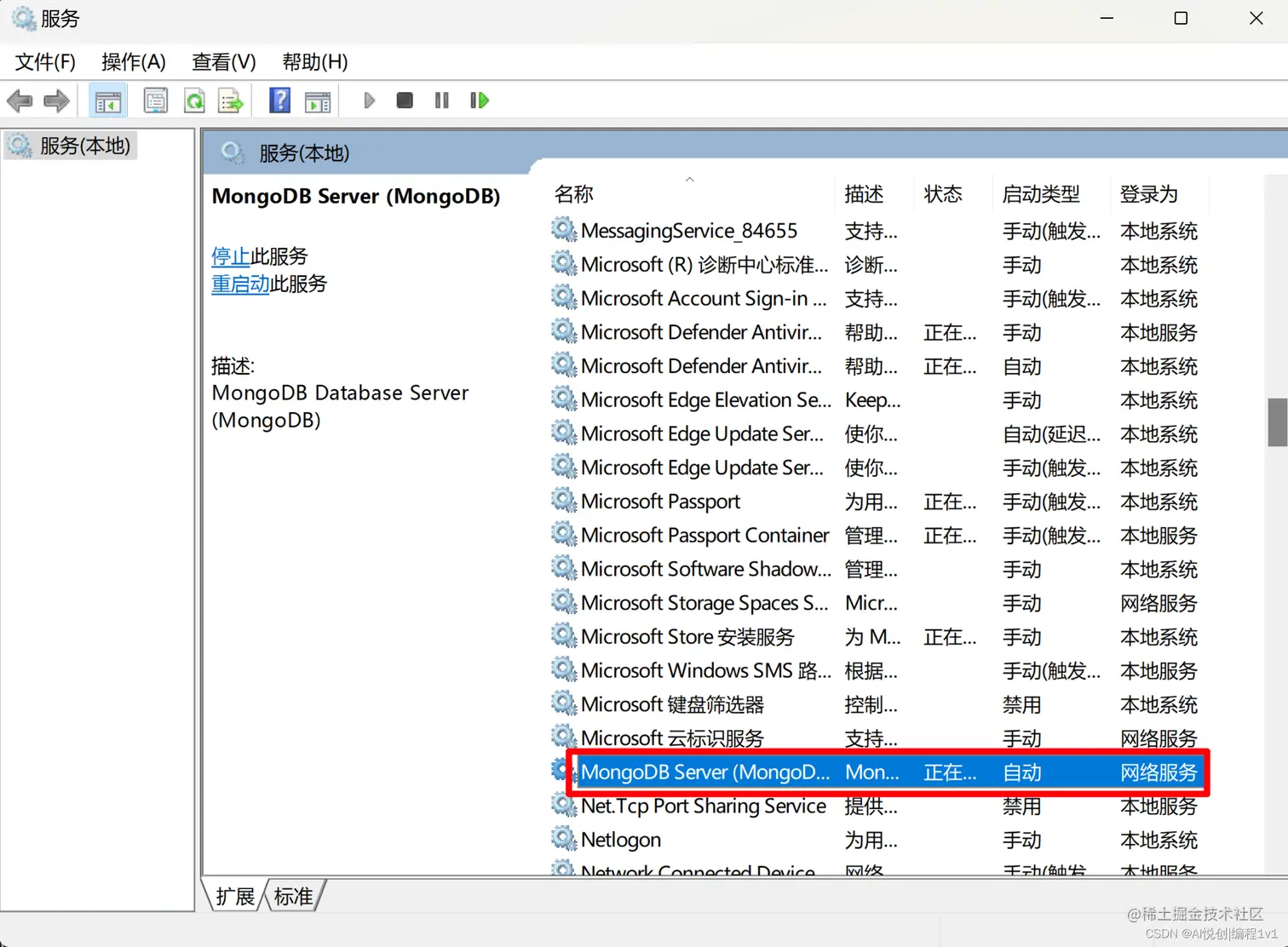1288x947 pixels.
Task: Select the Net.Tcp Port Sharing Service name
Action: (x=704, y=806)
